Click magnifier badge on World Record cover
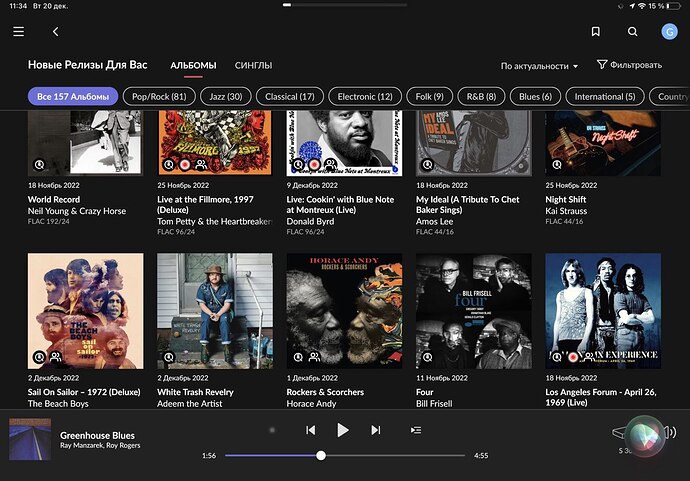Screen dimensions: 690x481 (40, 165)
